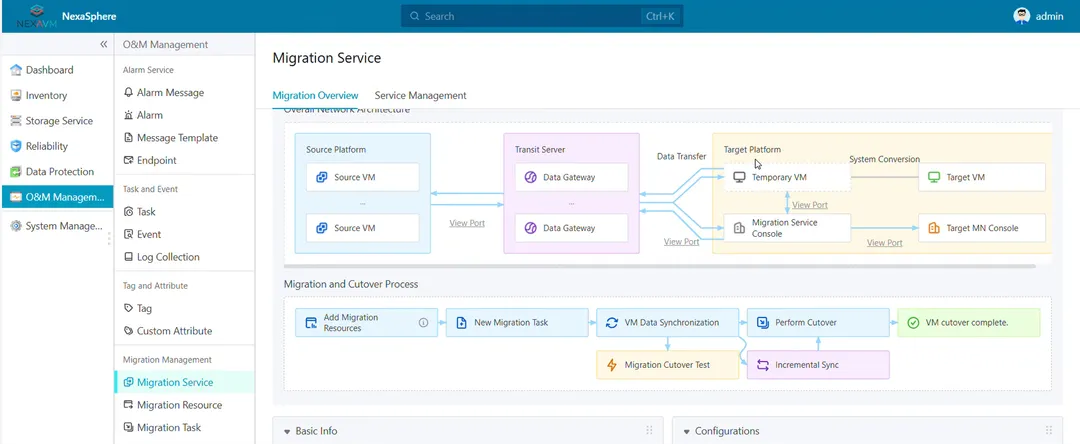The width and height of the screenshot is (1080, 444).
Task: Click the Migration Task icon
Action: click(x=128, y=427)
